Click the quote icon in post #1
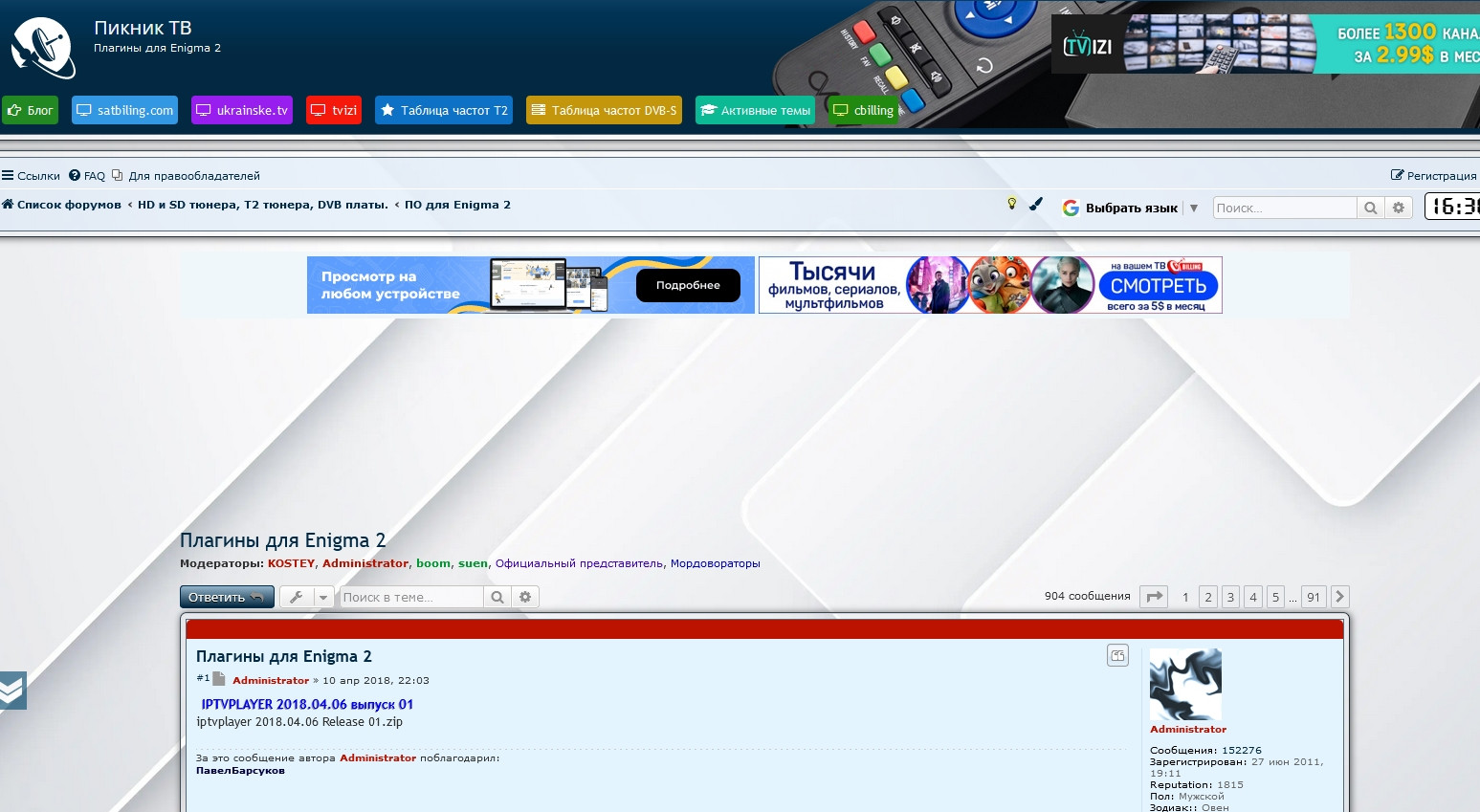1480x812 pixels. (1117, 655)
